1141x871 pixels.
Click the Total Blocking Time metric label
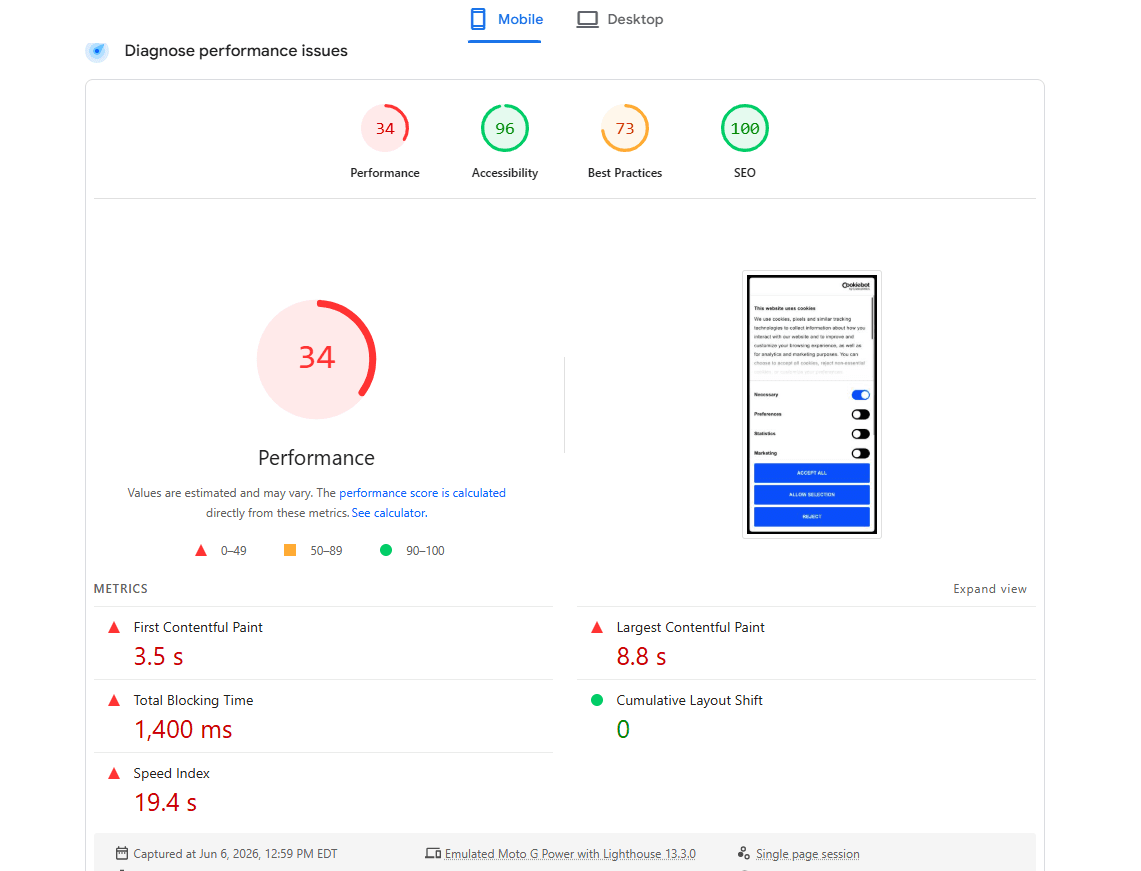point(194,700)
